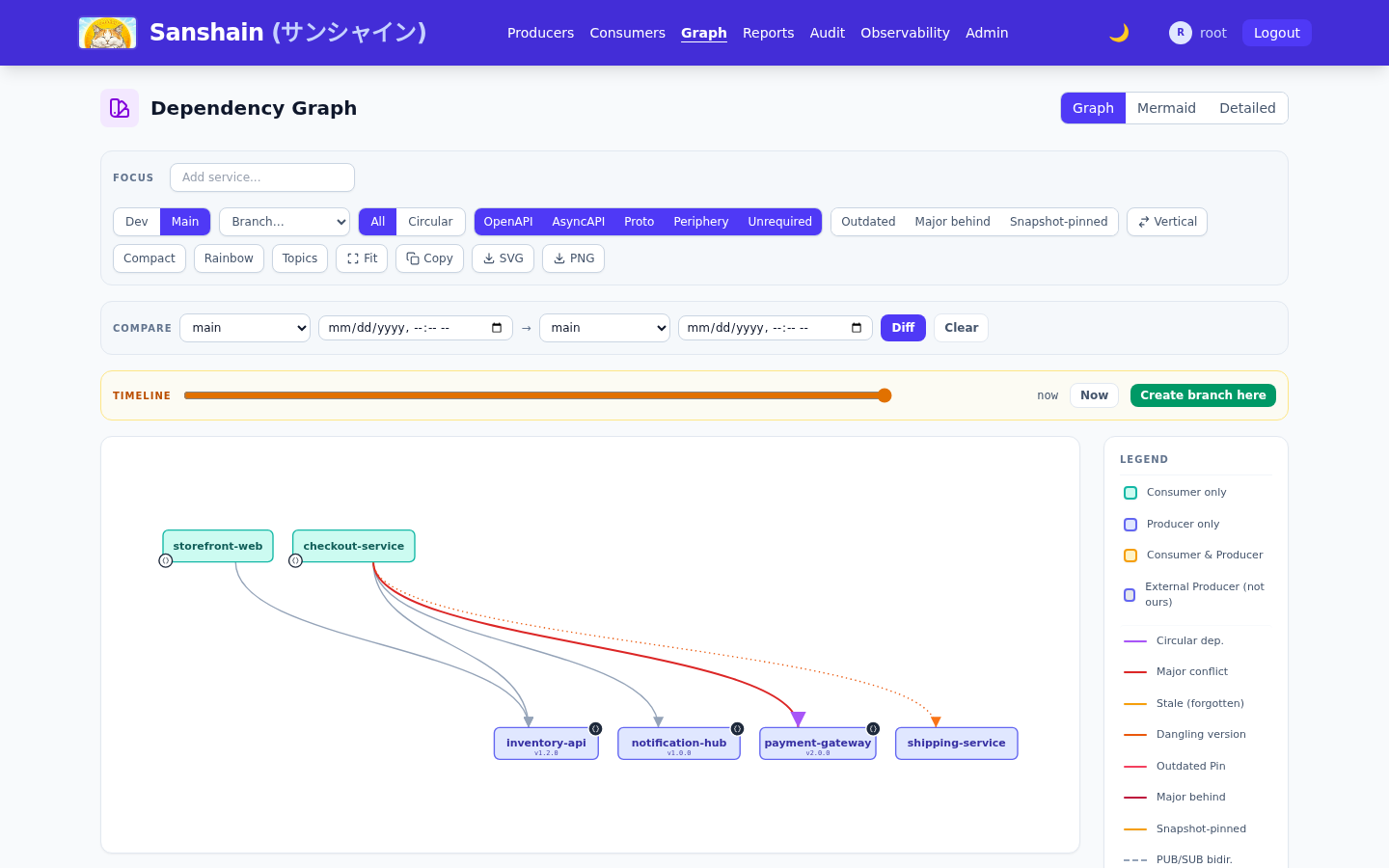Toggle the Circular dependencies filter
The image size is (1389, 868).
430,222
